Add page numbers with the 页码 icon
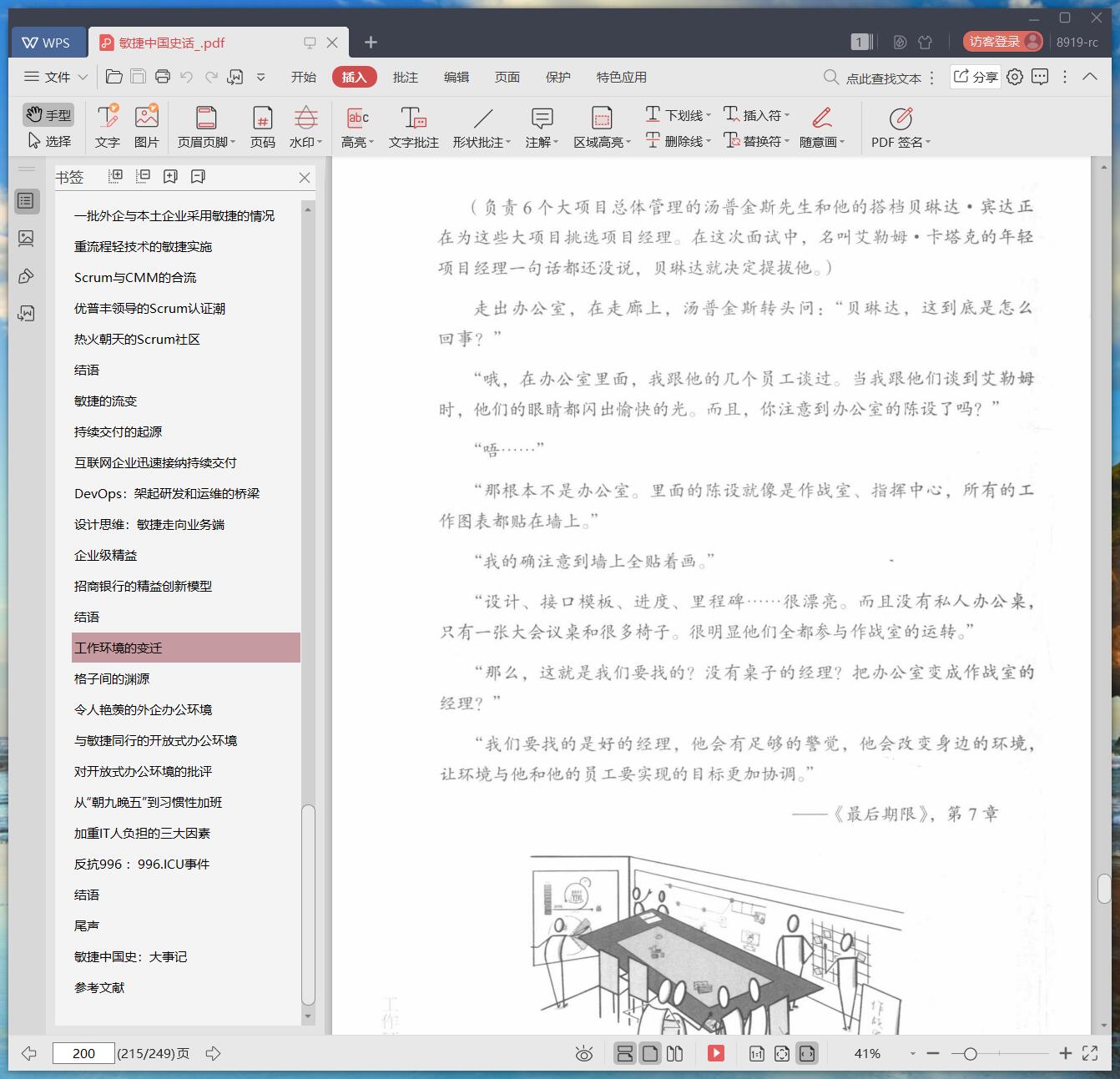1120x1079 pixels. click(x=263, y=127)
